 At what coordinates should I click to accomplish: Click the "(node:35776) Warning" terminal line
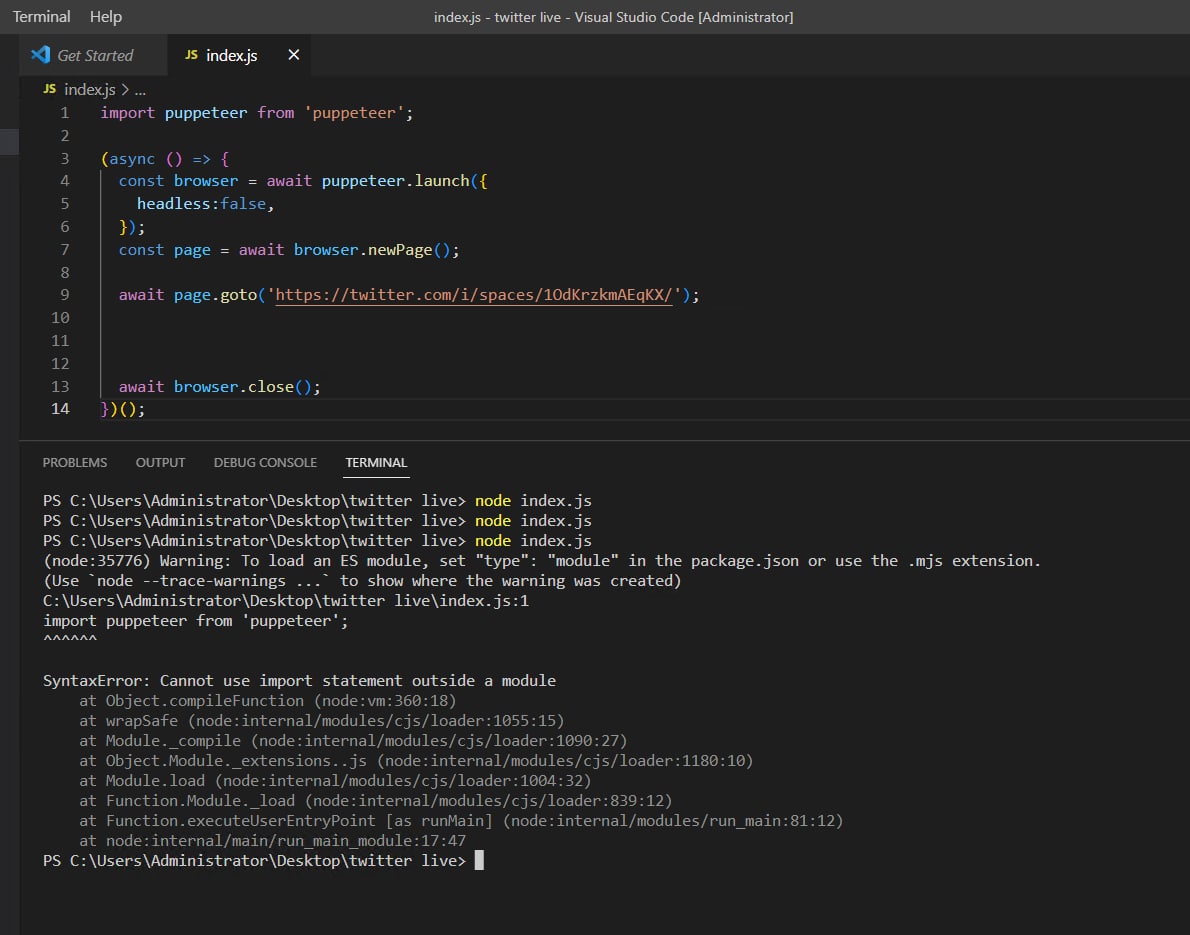pyautogui.click(x=542, y=561)
